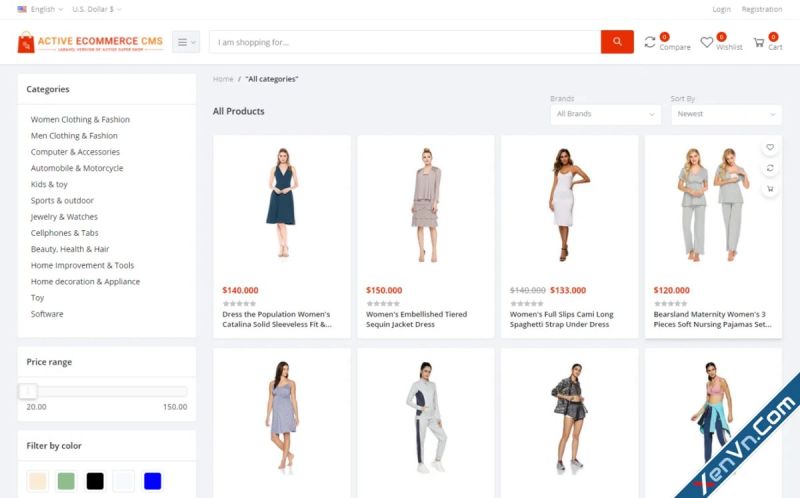Select Beauty, Health & Hair category
Screen dimensions: 800x498
(70, 249)
